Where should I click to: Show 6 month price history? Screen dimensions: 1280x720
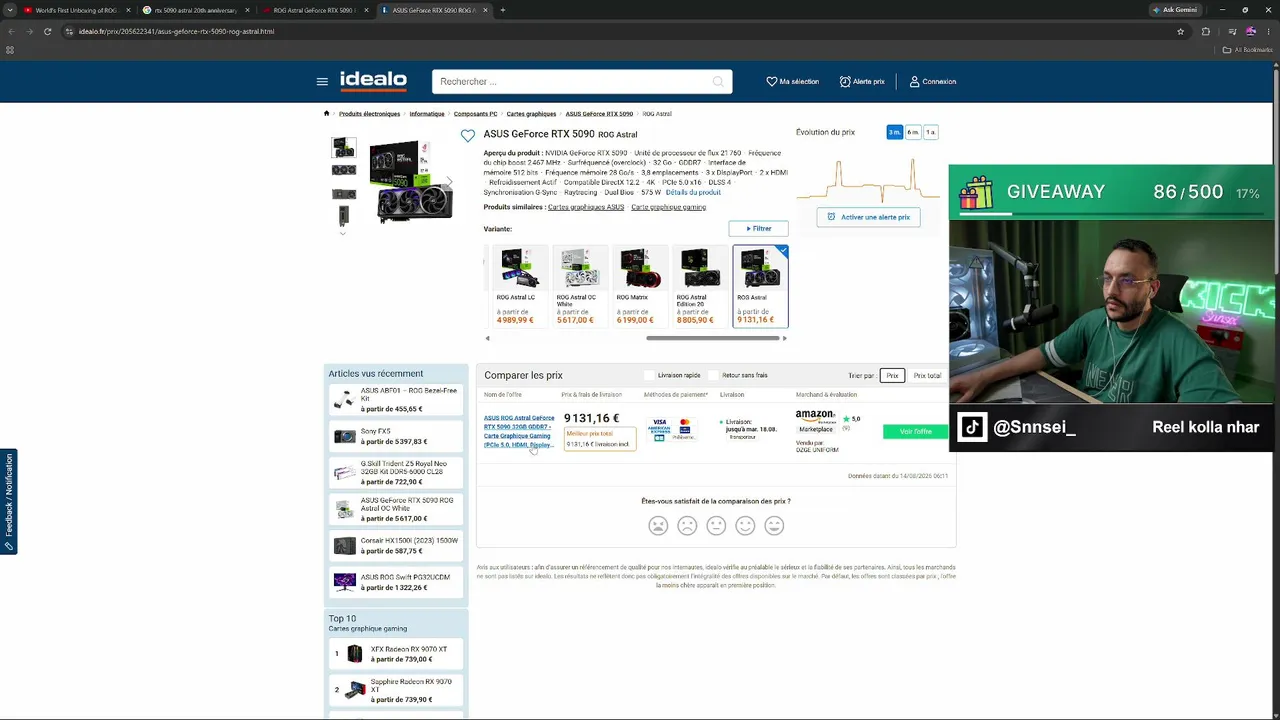click(913, 132)
